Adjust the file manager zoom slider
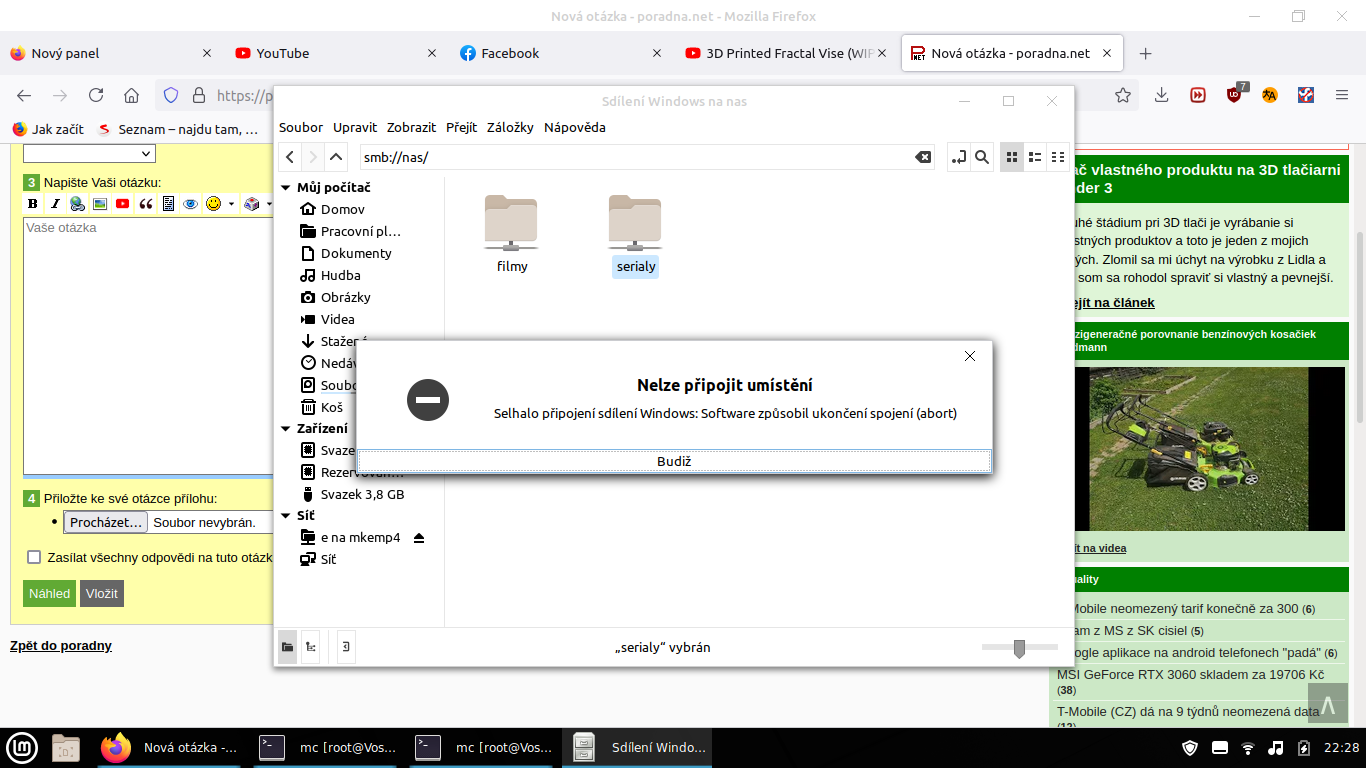Viewport: 1366px width, 768px height. click(x=1019, y=648)
